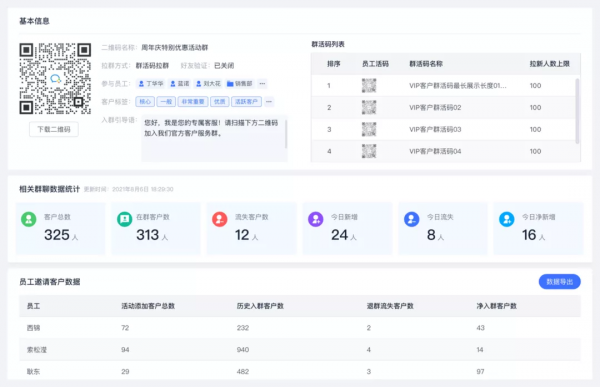
Task: Open the QR thumbnail for VIP客户群活码02
Action: [x=369, y=107]
